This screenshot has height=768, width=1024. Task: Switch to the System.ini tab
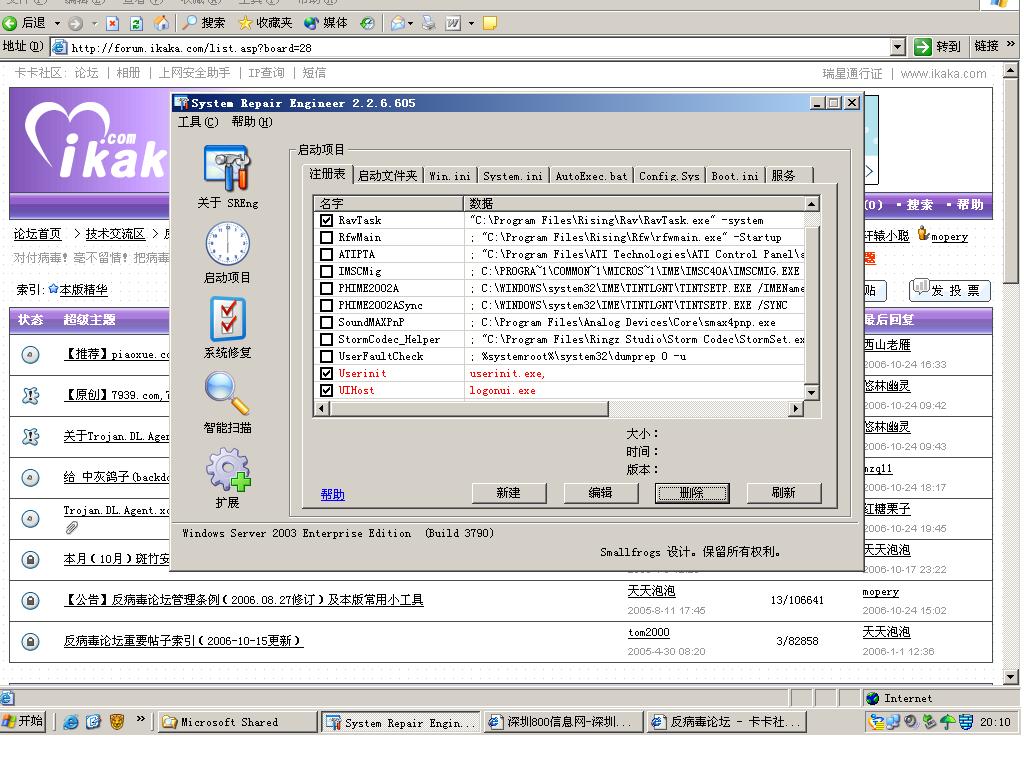pyautogui.click(x=512, y=176)
